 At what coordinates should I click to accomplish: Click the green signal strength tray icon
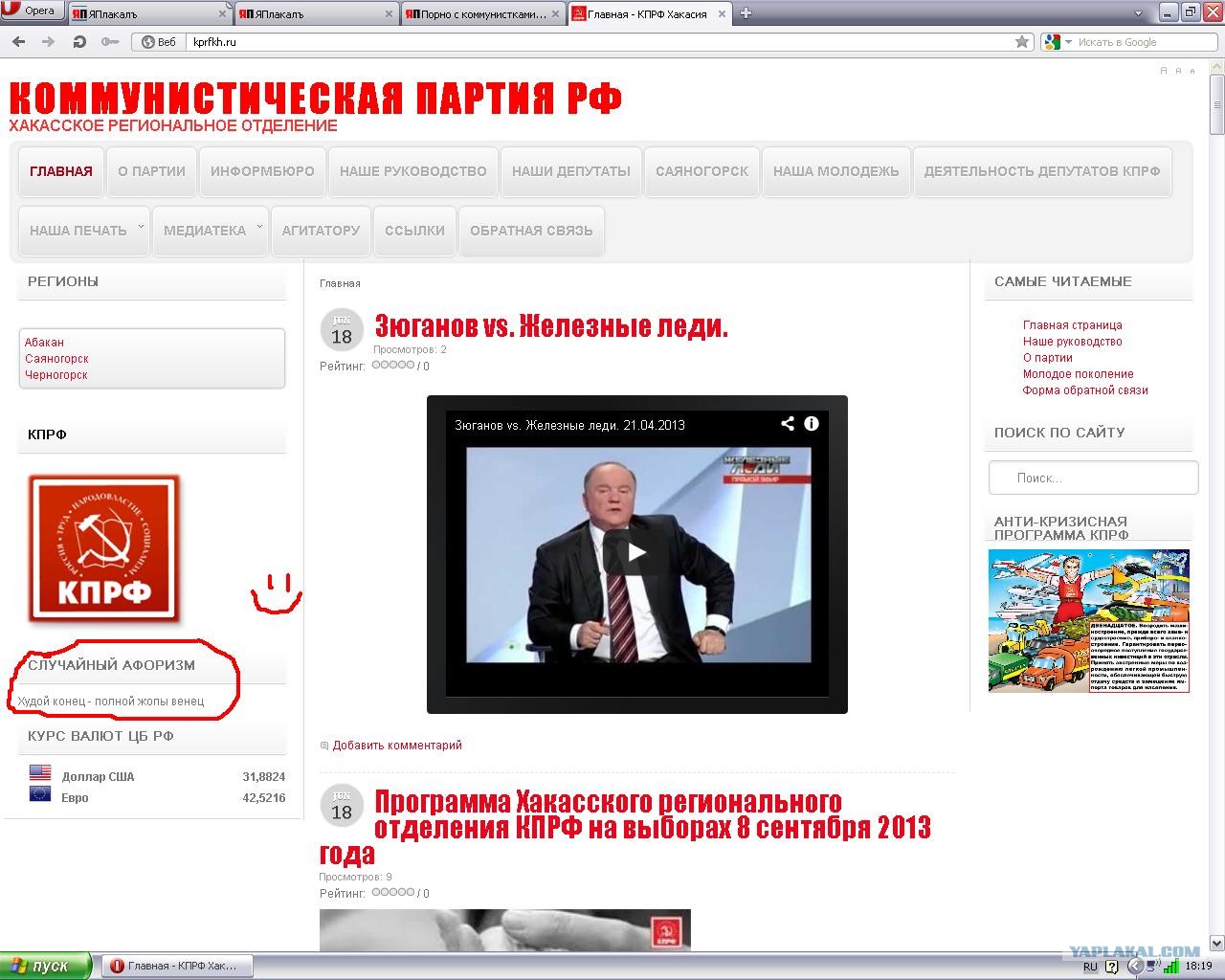(x=1171, y=967)
